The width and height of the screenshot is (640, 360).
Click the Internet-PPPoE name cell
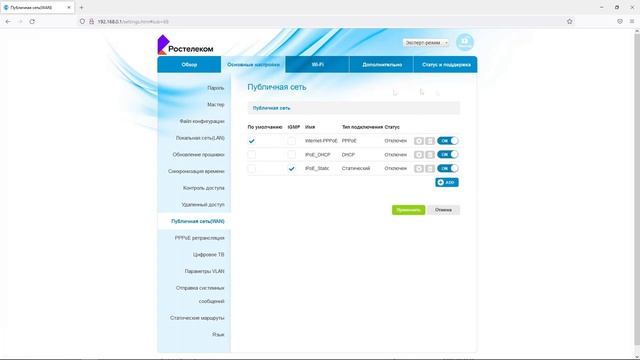[x=321, y=141]
